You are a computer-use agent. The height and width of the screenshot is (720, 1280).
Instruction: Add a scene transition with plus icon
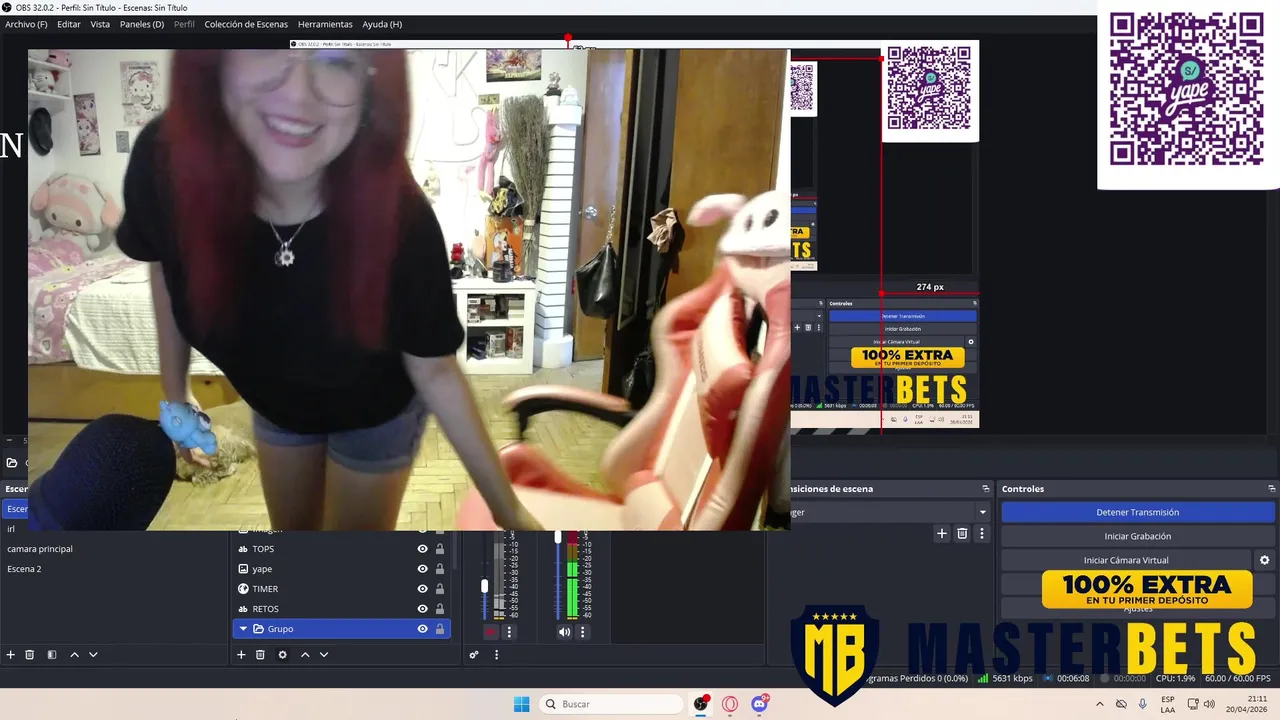(942, 534)
